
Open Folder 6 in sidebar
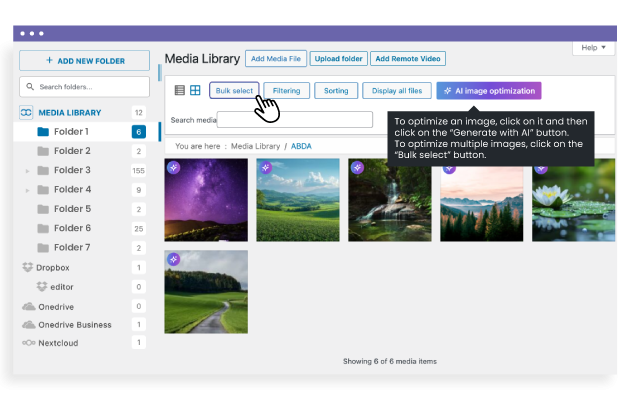point(71,228)
